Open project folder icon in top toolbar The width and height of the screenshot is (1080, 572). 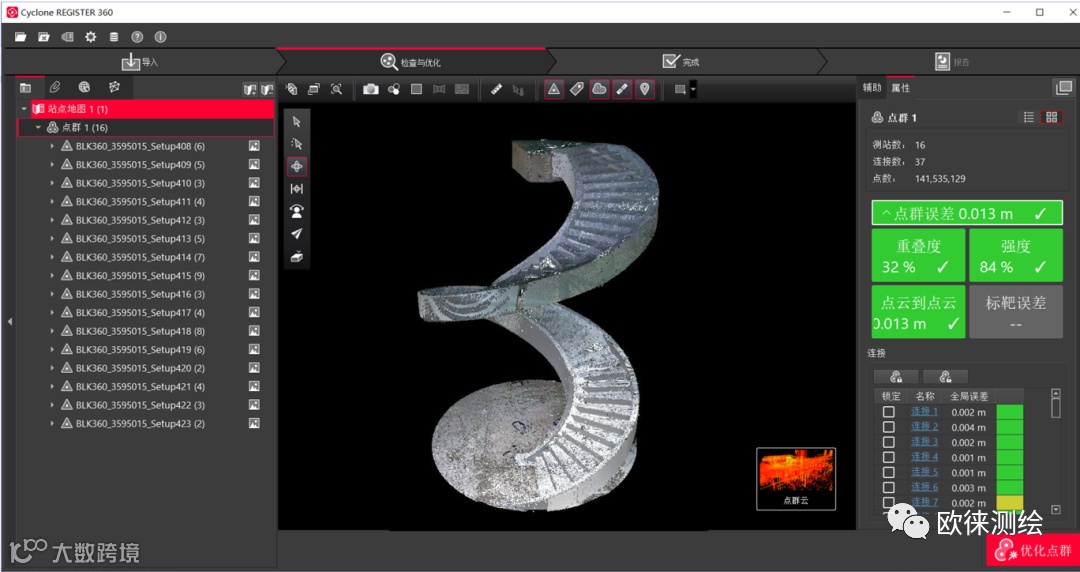click(x=21, y=37)
